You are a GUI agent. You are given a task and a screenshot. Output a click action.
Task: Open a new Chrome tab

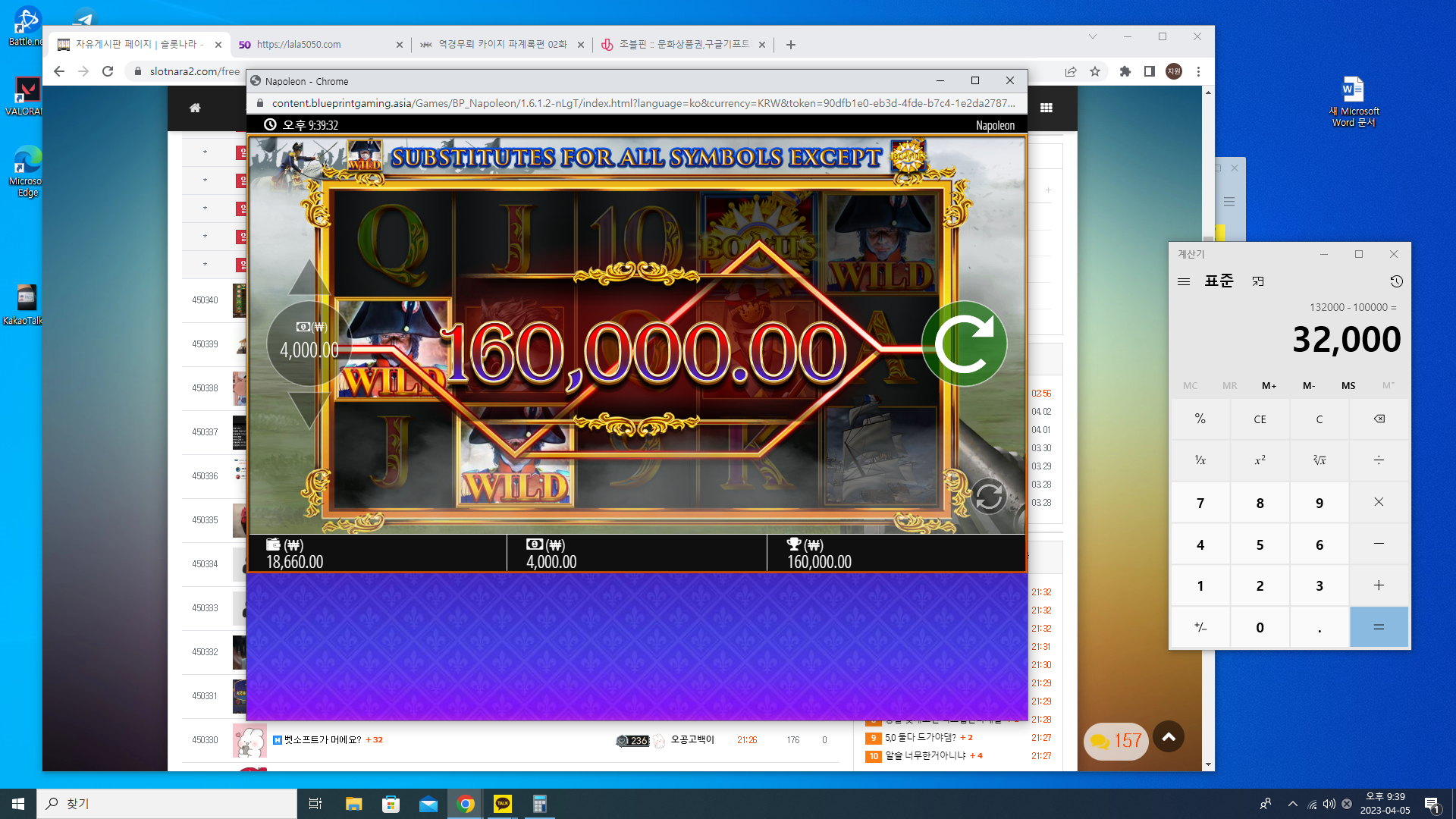click(791, 45)
